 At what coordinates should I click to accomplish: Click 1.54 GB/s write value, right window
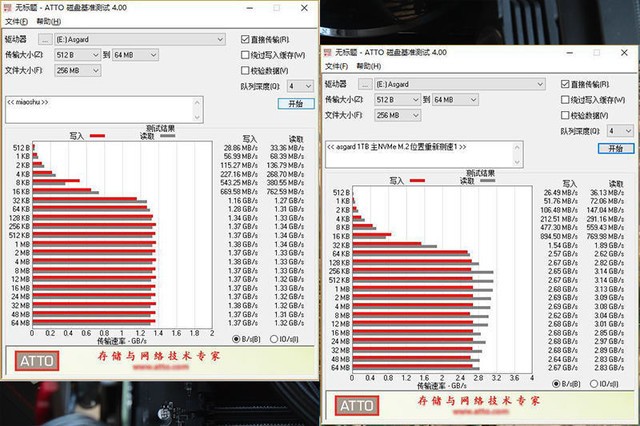563,245
